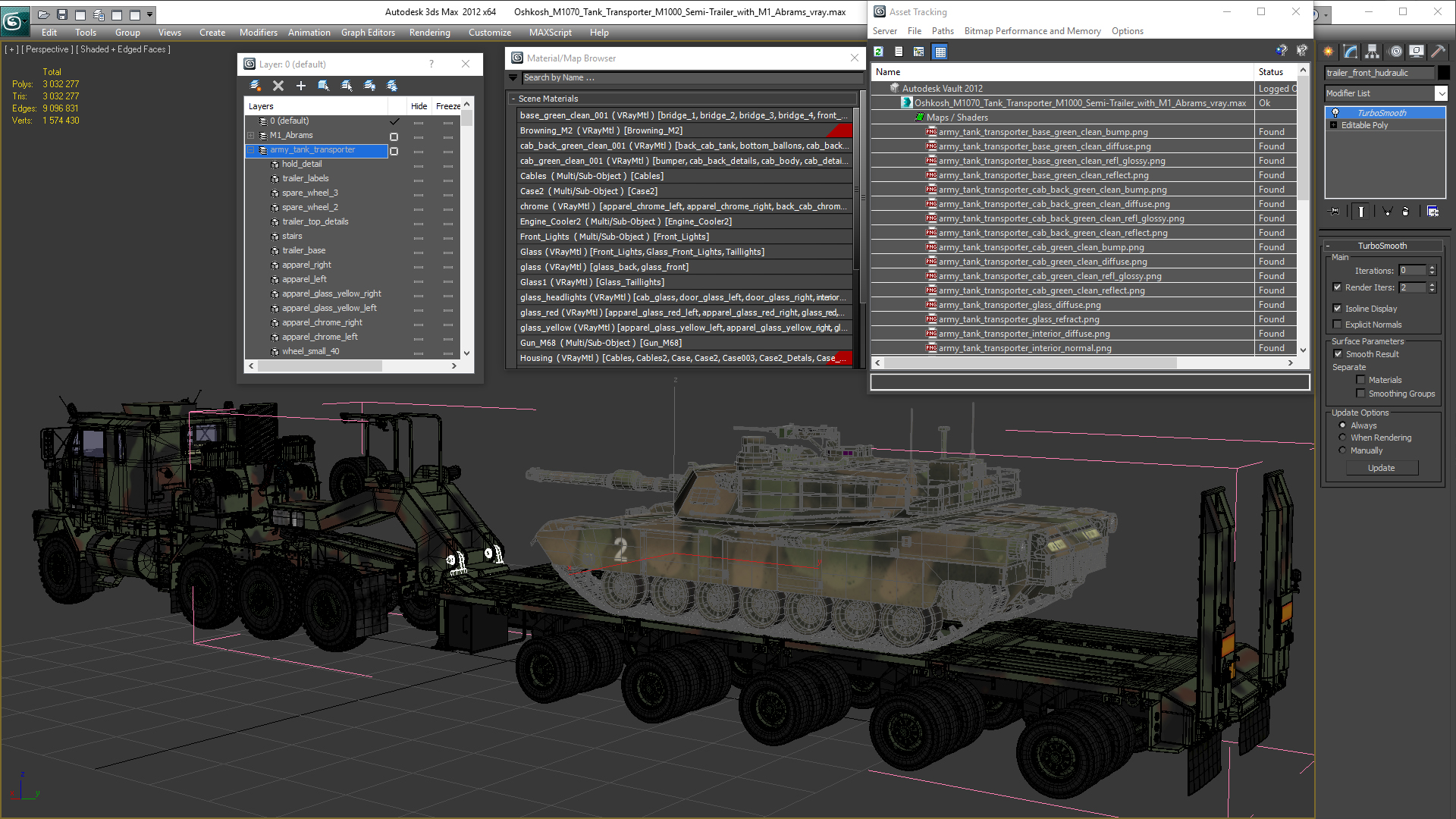This screenshot has width=1456, height=819.
Task: Open the MAXScript menu
Action: (550, 33)
